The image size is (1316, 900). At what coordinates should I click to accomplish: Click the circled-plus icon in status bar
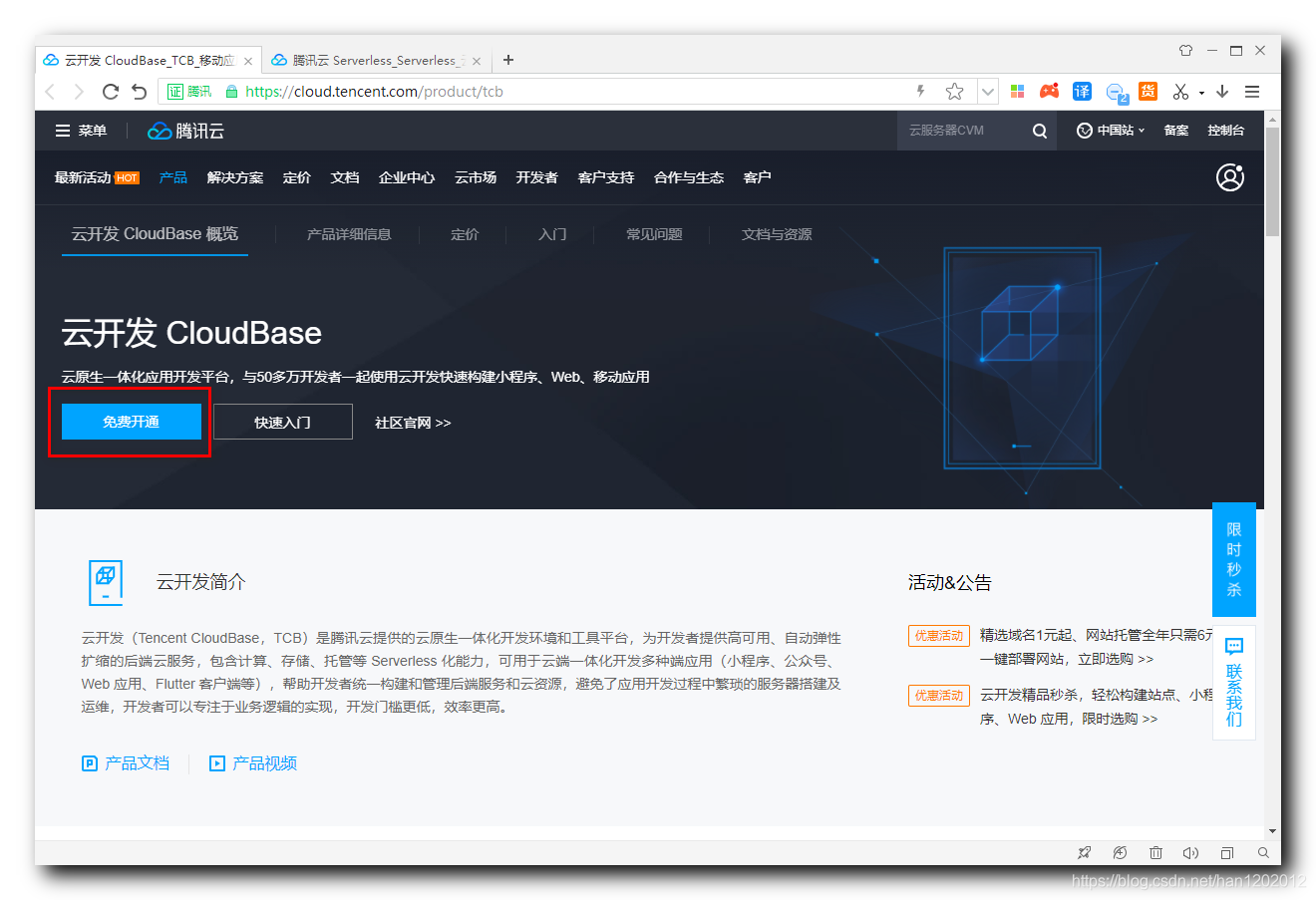pos(1120,852)
